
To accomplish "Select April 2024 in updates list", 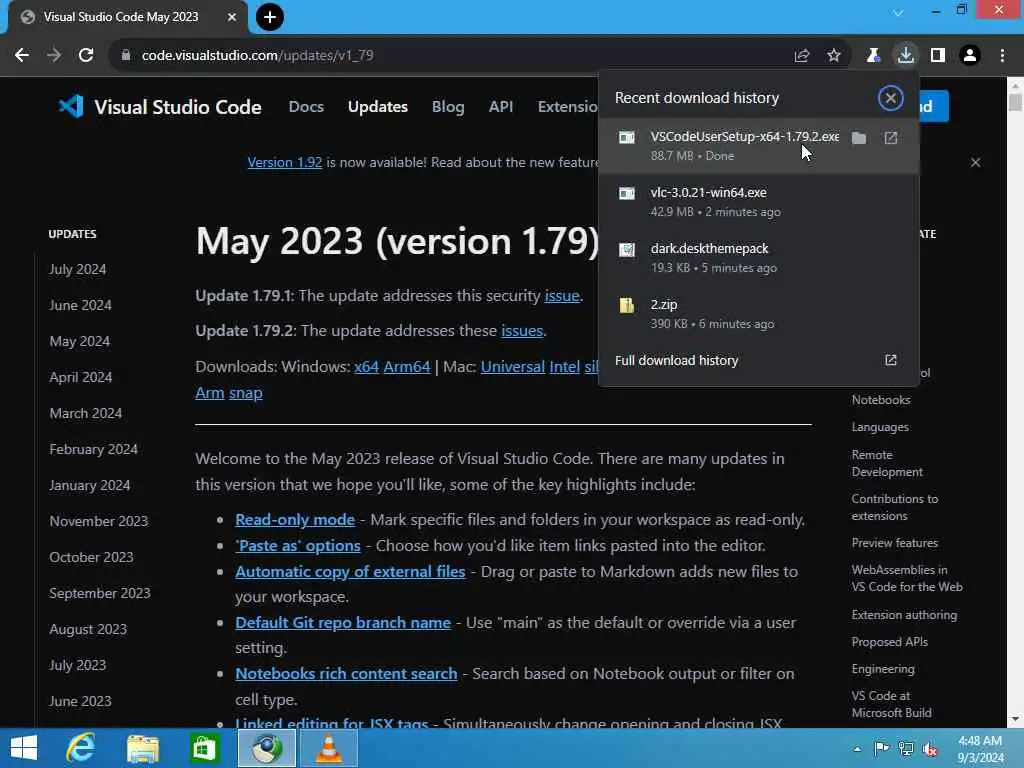I will (x=81, y=377).
